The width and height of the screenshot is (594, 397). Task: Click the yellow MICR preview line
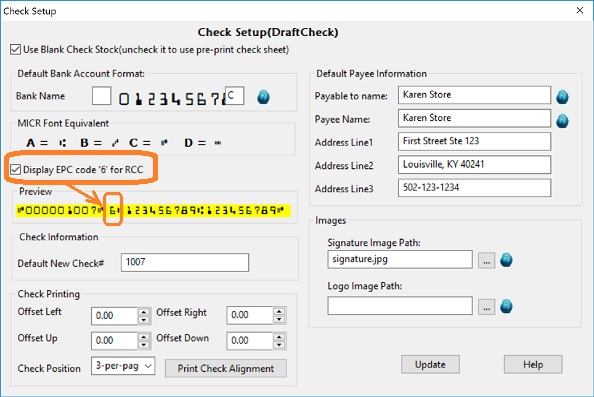point(153,211)
